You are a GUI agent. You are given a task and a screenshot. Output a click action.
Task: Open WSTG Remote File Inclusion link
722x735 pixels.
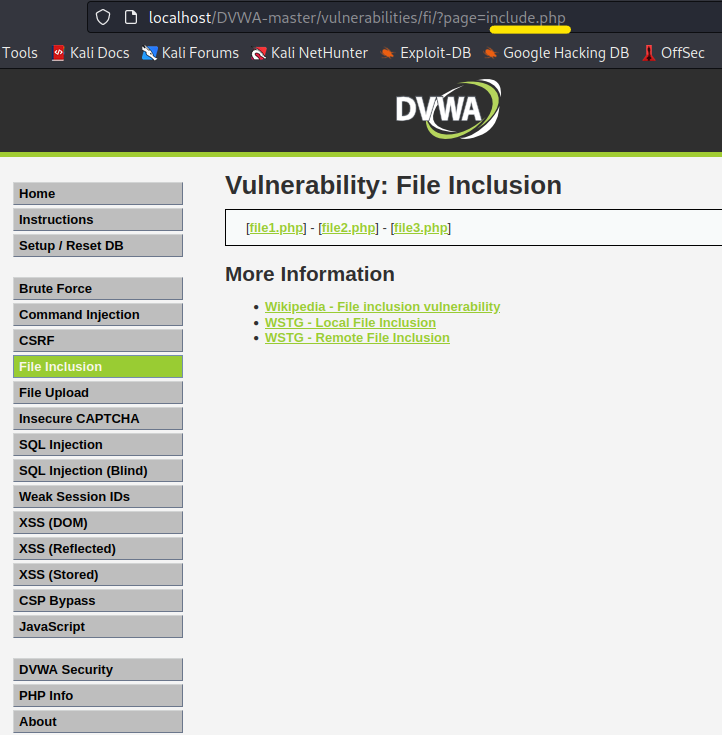(x=357, y=338)
